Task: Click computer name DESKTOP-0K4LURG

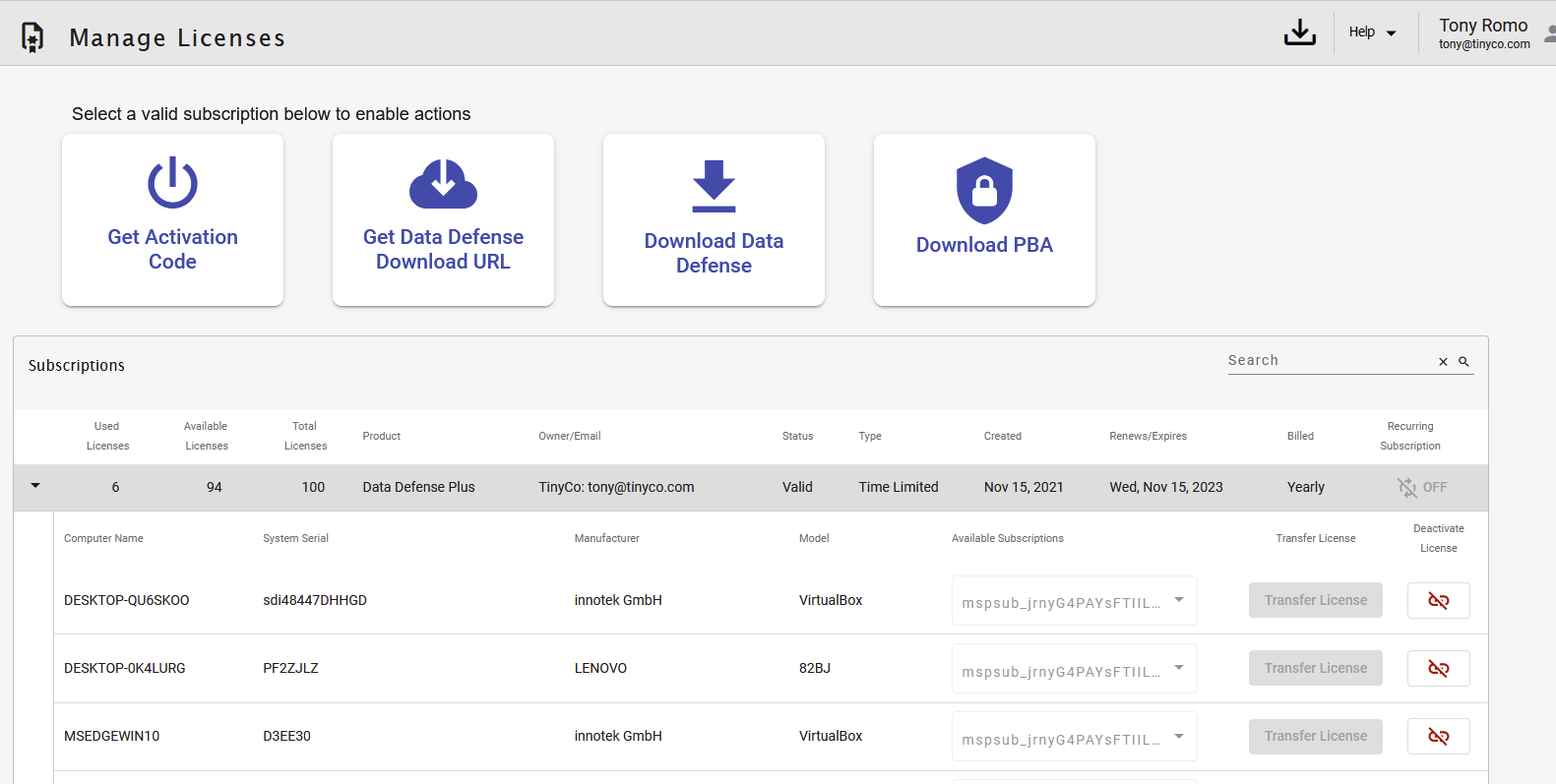Action: [125, 668]
